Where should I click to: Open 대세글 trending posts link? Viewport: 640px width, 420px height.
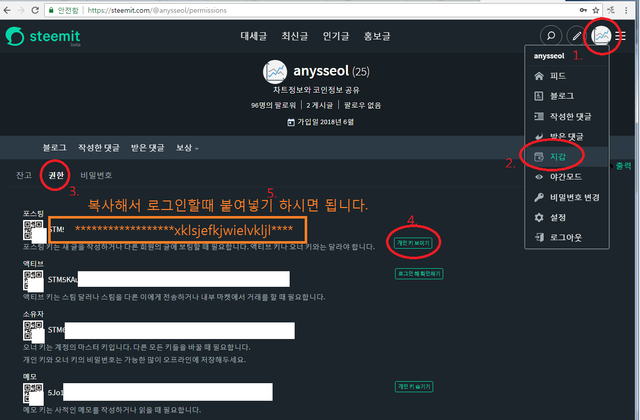[253, 36]
